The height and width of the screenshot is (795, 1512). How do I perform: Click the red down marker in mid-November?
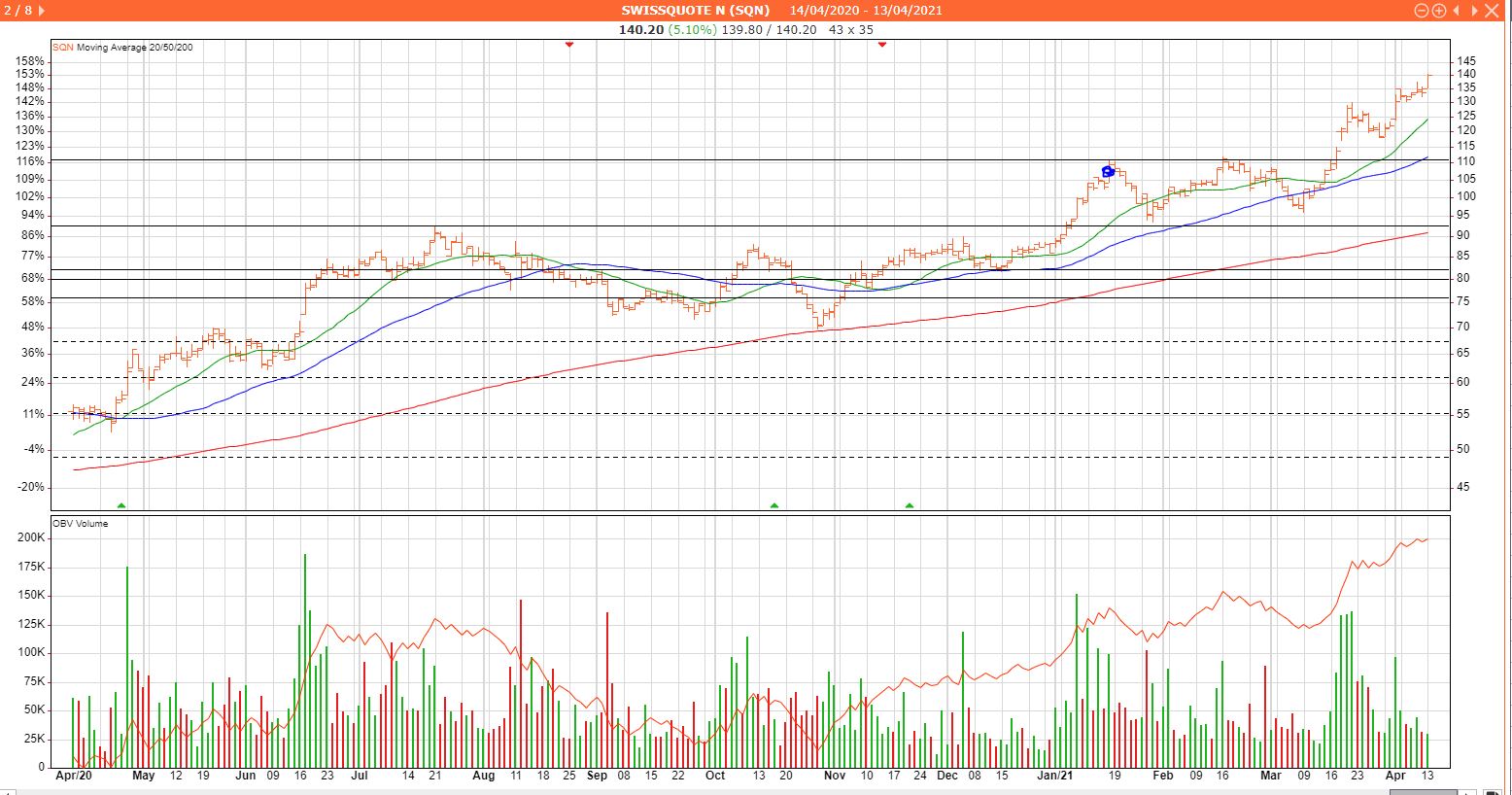point(882,45)
